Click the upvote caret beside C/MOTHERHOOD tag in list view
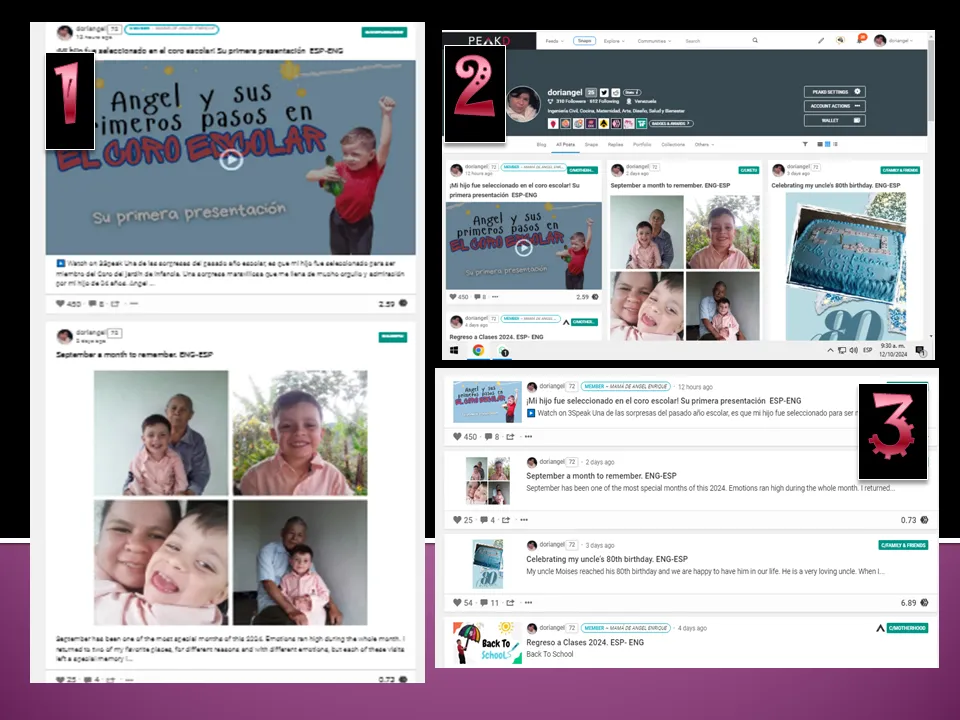960x720 pixels. [880, 628]
